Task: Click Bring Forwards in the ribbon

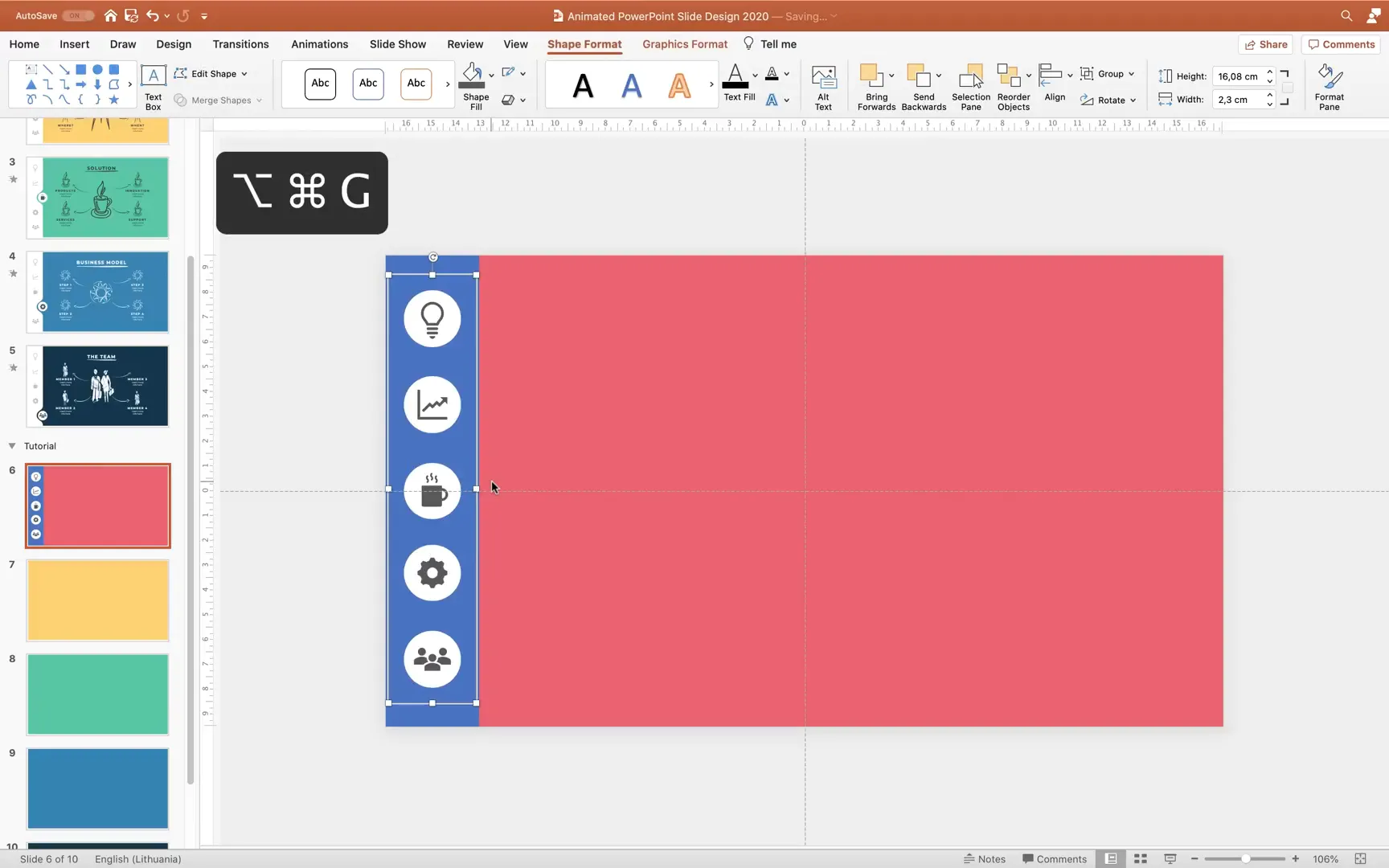Action: coord(875,84)
